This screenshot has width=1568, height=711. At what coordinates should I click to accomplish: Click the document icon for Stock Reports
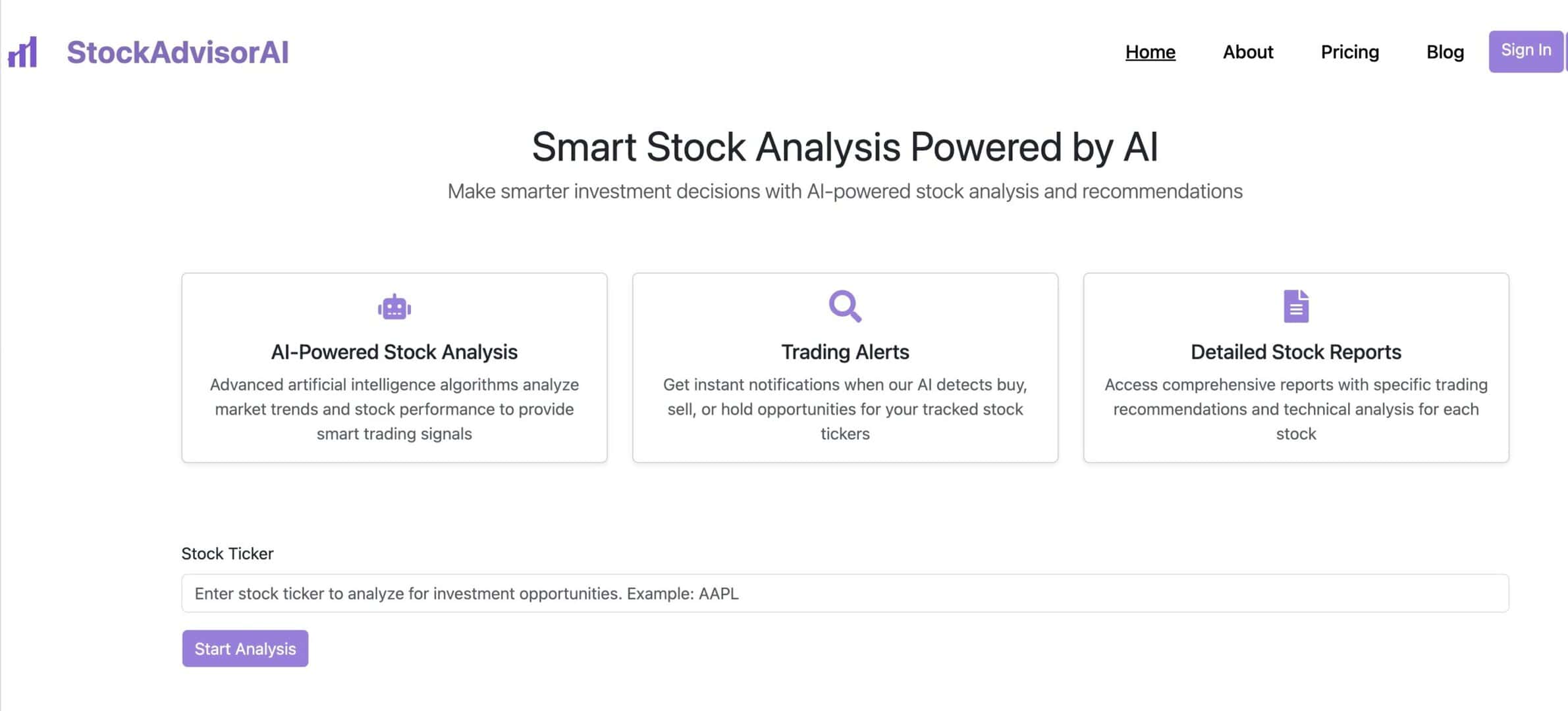[1295, 306]
